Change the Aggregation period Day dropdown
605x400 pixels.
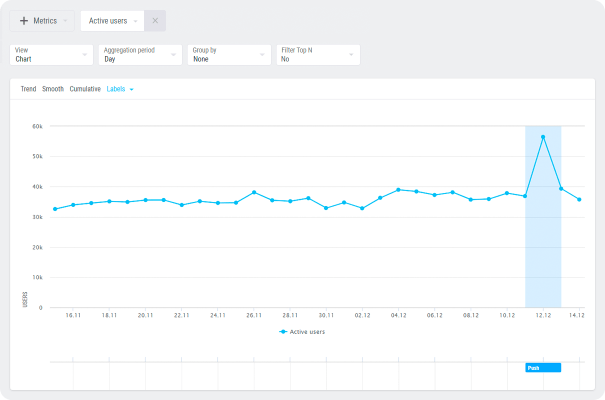[x=140, y=55]
